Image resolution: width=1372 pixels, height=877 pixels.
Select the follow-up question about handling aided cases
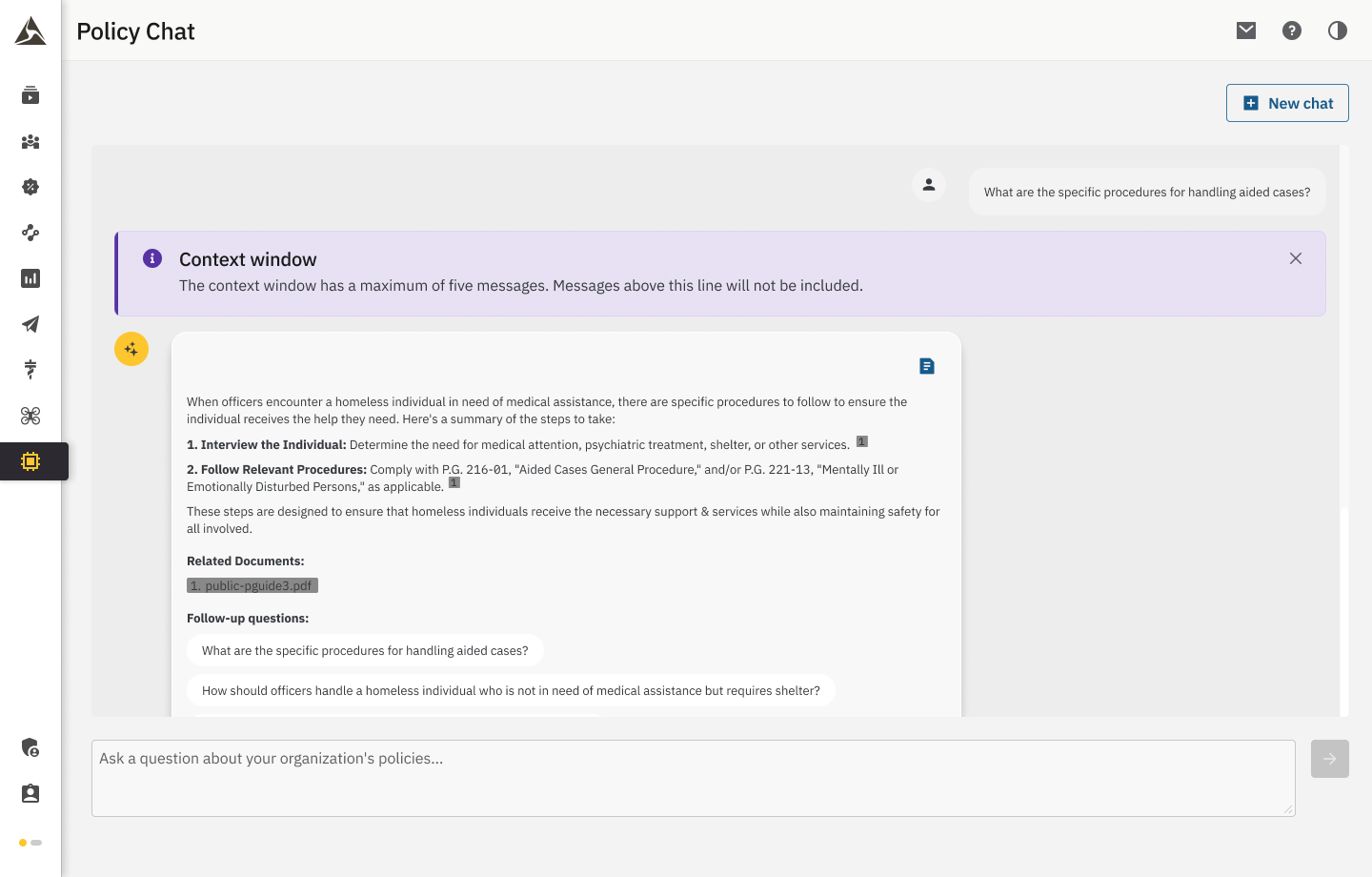pyautogui.click(x=365, y=650)
